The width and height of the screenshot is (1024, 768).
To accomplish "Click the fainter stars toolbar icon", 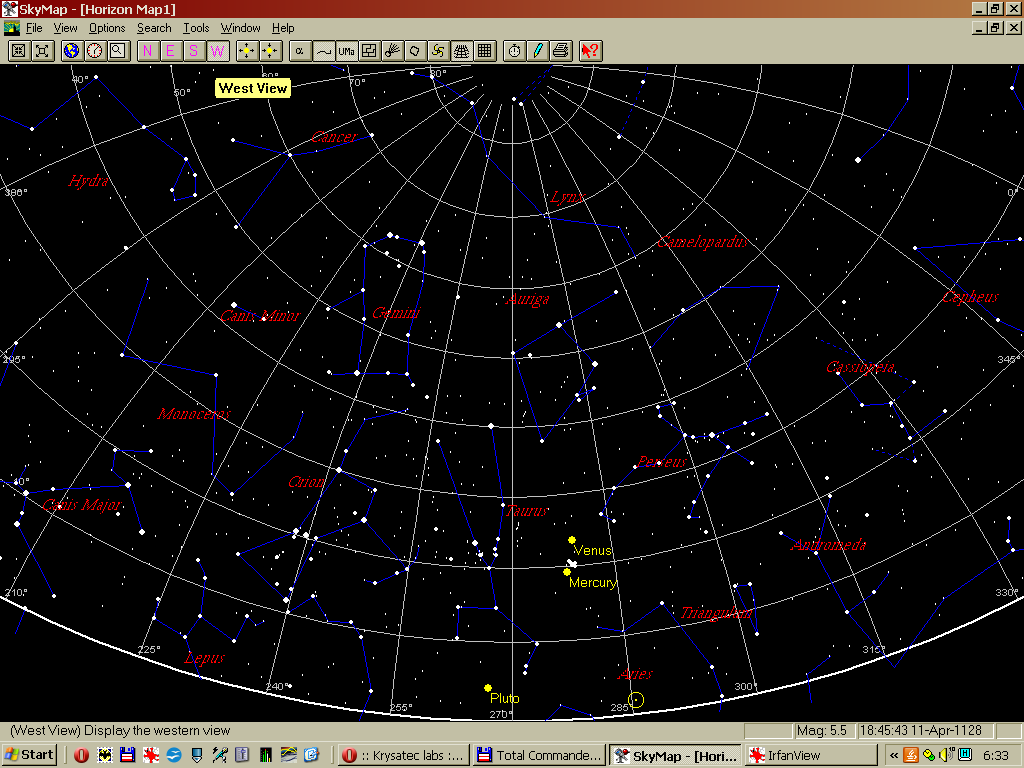I will click(270, 51).
